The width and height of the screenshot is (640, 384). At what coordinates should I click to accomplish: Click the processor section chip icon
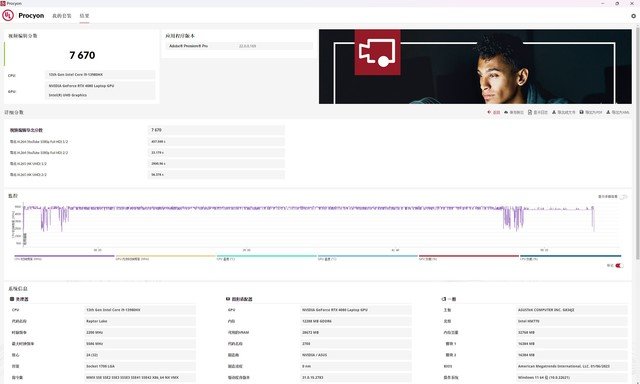(x=12, y=299)
